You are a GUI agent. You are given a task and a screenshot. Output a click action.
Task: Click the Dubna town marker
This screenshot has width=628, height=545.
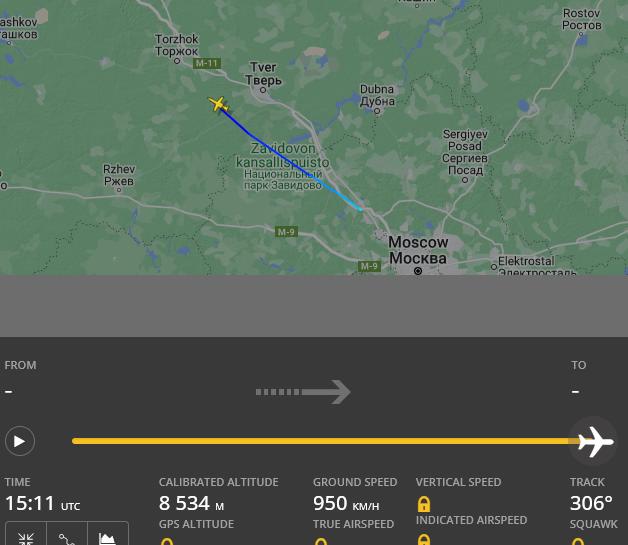pyautogui.click(x=377, y=111)
